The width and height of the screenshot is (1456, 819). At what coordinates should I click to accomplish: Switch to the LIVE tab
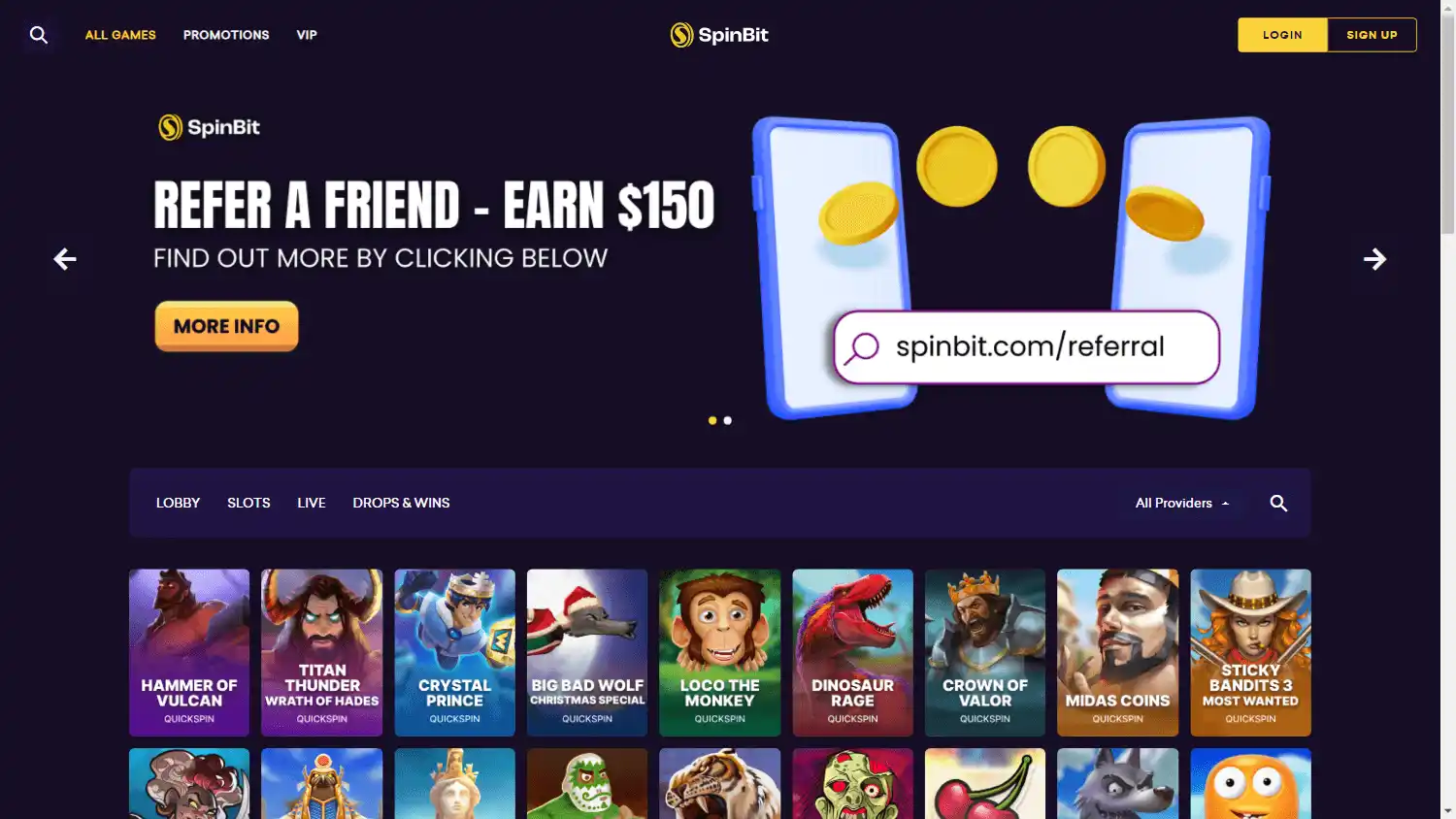(x=312, y=503)
